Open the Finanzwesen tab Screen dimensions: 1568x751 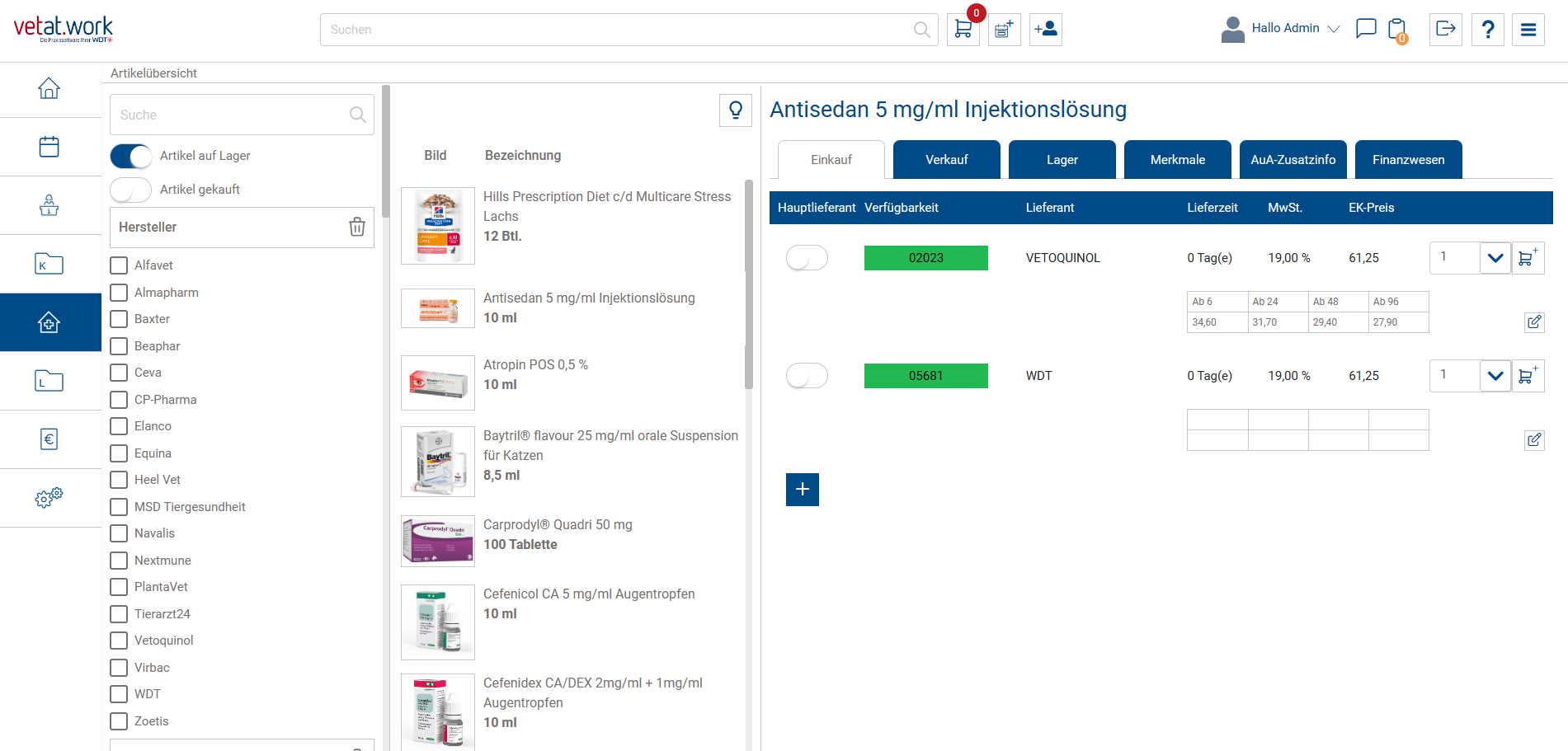(x=1408, y=160)
